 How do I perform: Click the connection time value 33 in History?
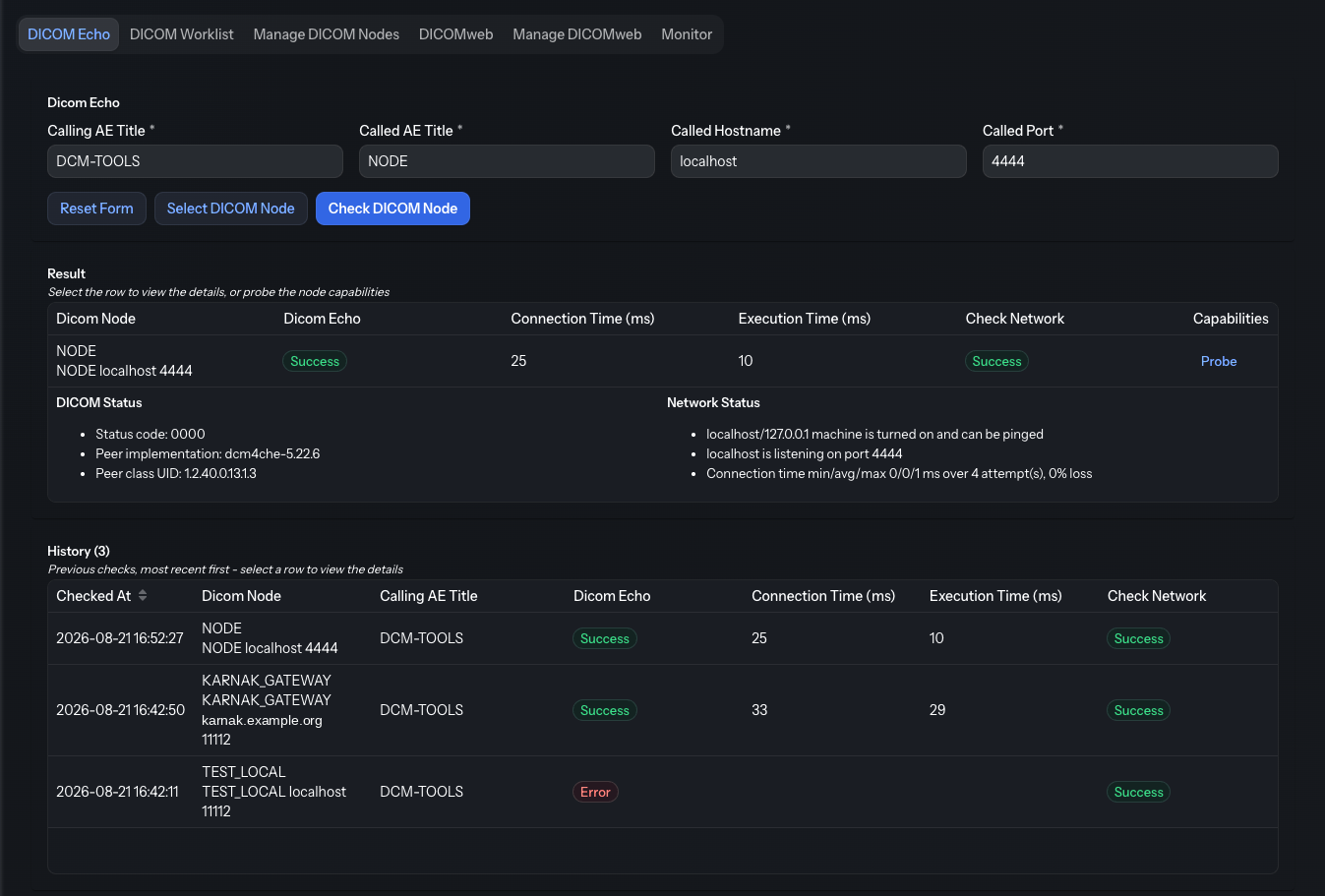(x=759, y=710)
